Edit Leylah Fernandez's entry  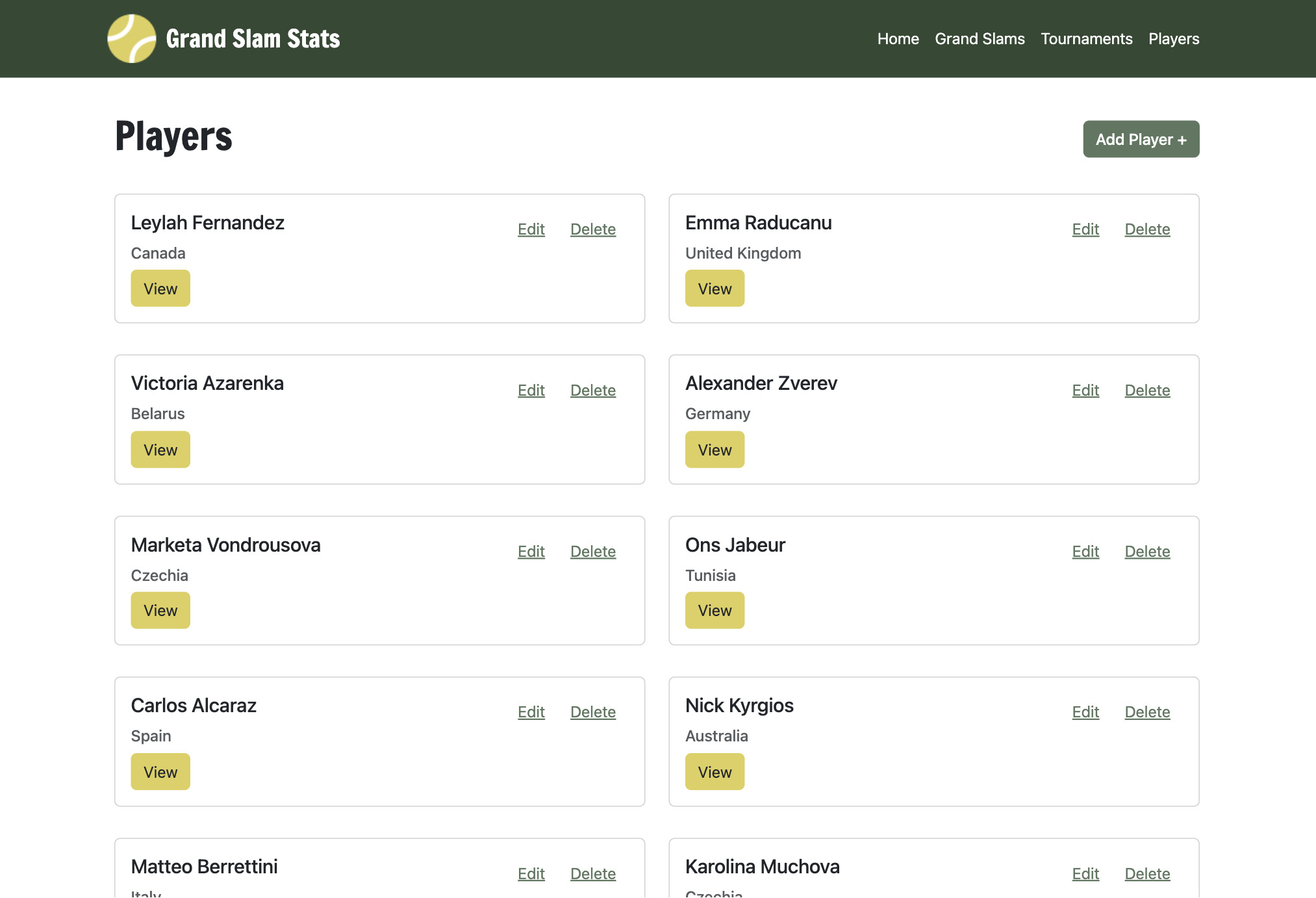point(531,229)
